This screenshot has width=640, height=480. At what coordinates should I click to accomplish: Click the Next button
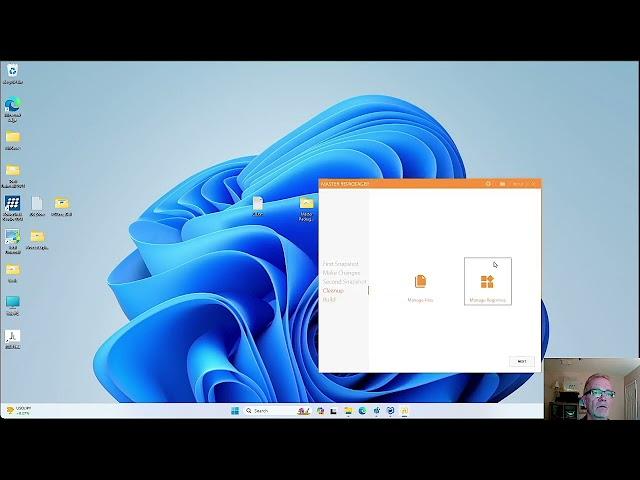pos(520,361)
